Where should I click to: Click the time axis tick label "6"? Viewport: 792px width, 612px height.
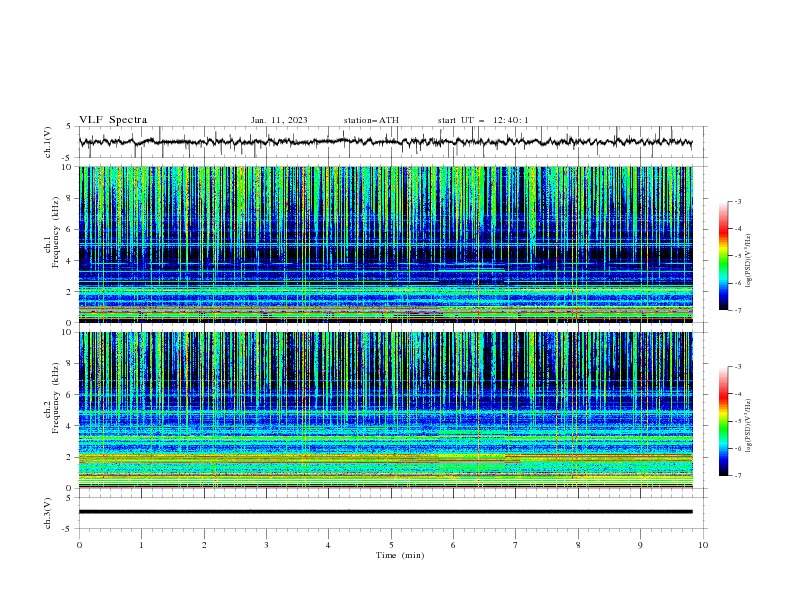(454, 545)
